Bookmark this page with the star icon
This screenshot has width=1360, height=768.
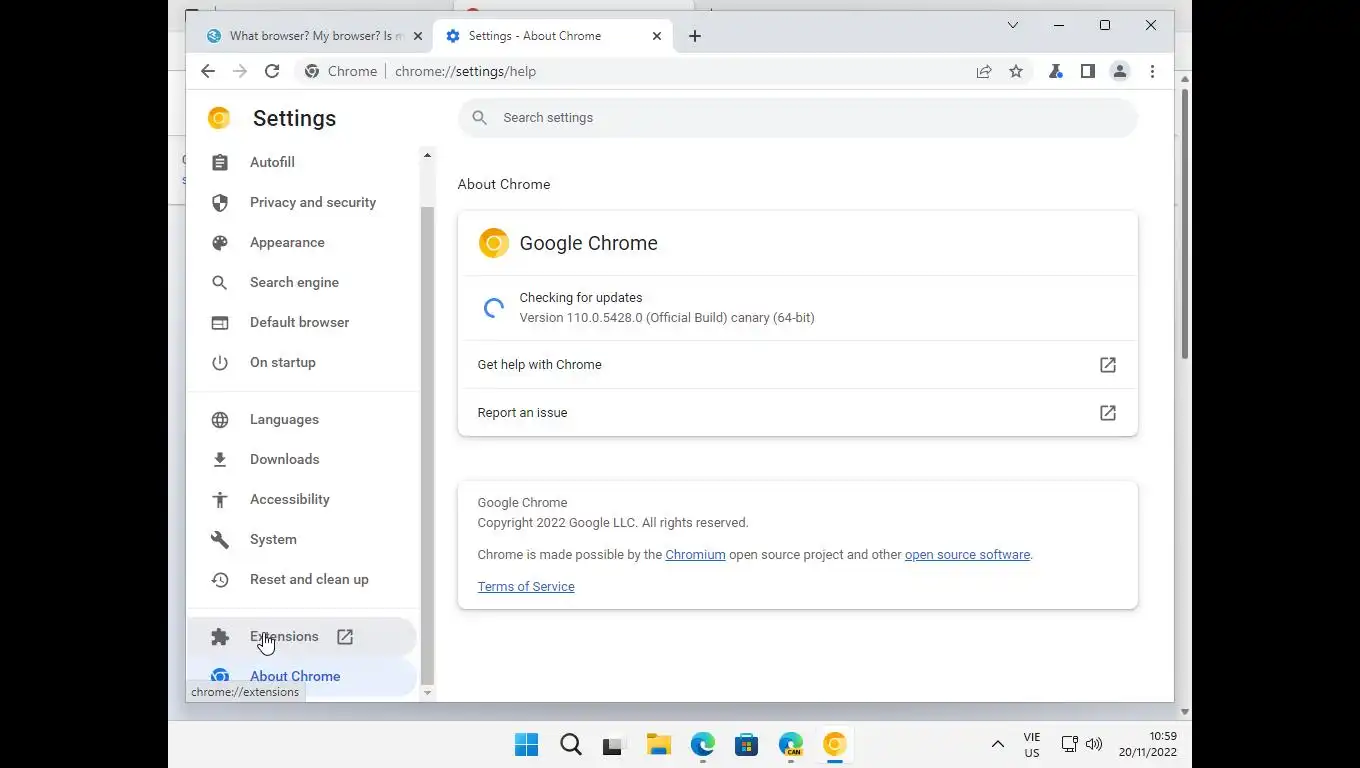(1016, 71)
